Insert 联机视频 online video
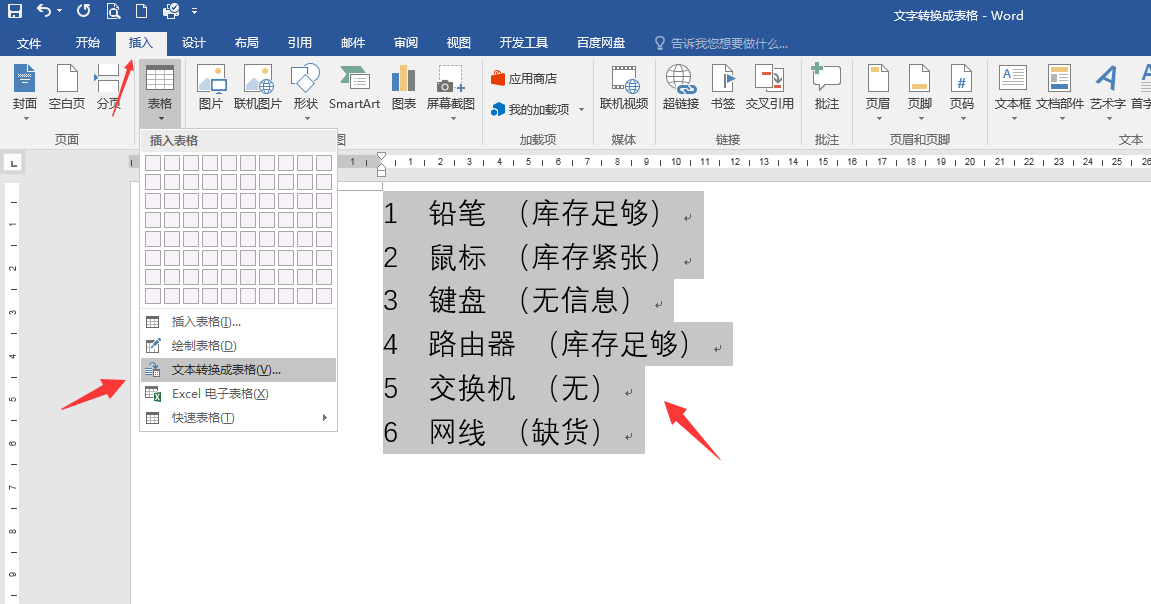The image size is (1151, 604). (x=624, y=87)
